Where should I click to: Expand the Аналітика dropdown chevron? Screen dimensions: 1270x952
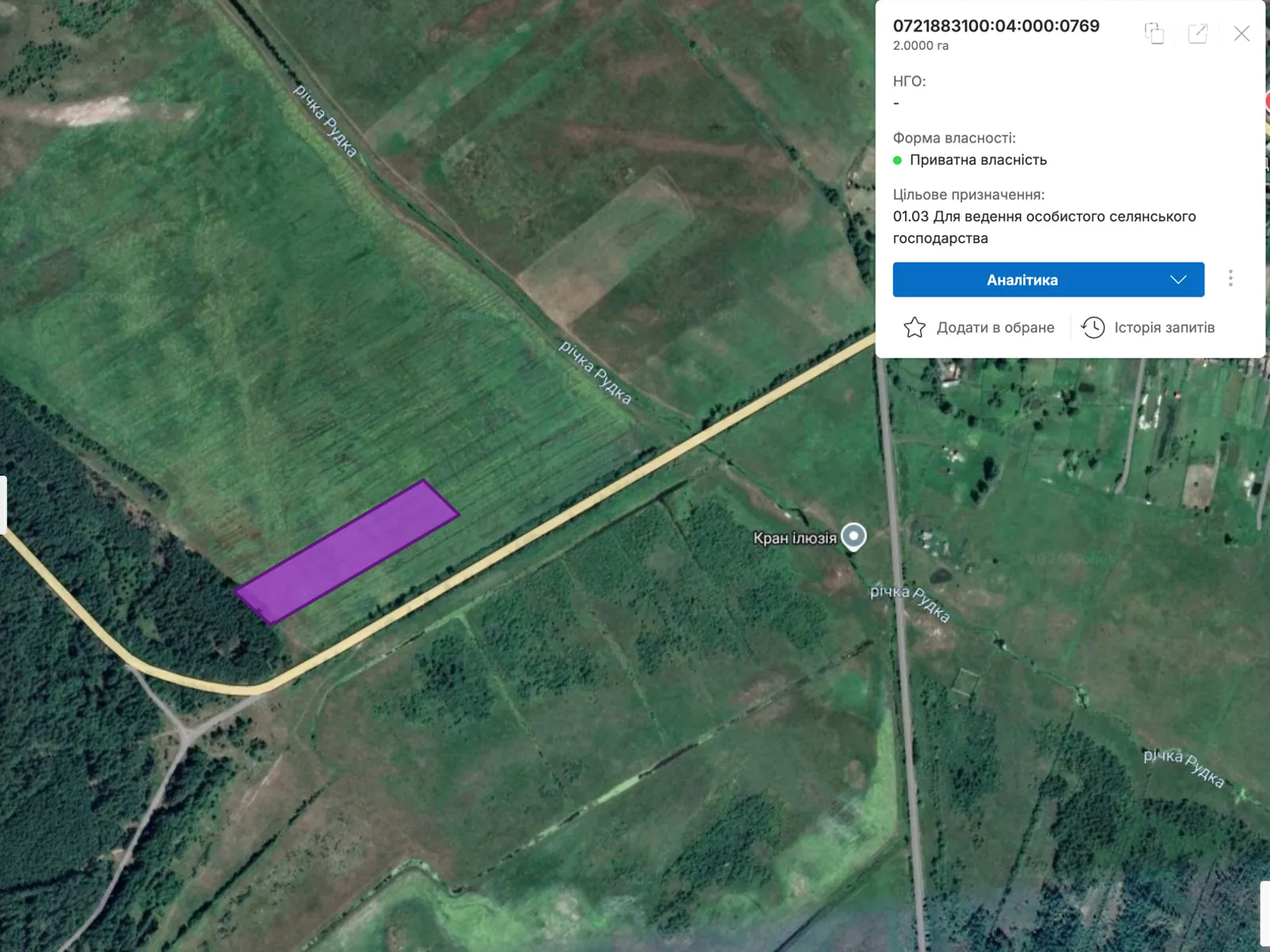click(1178, 280)
